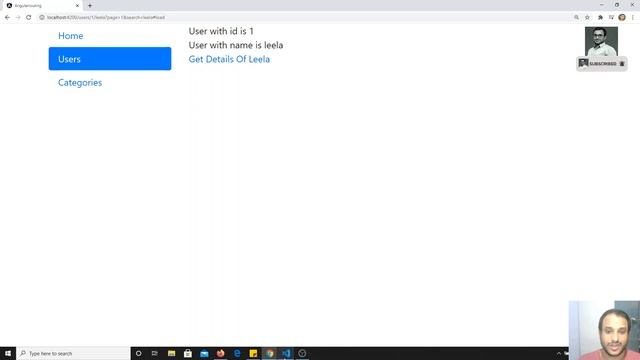
Task: Open the Categories navigation link
Action: click(x=80, y=82)
